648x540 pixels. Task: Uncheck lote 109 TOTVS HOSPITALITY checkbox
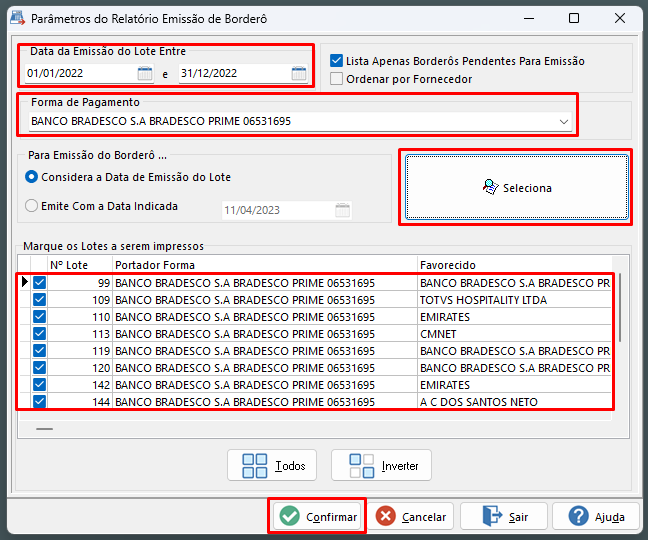pyautogui.click(x=40, y=300)
